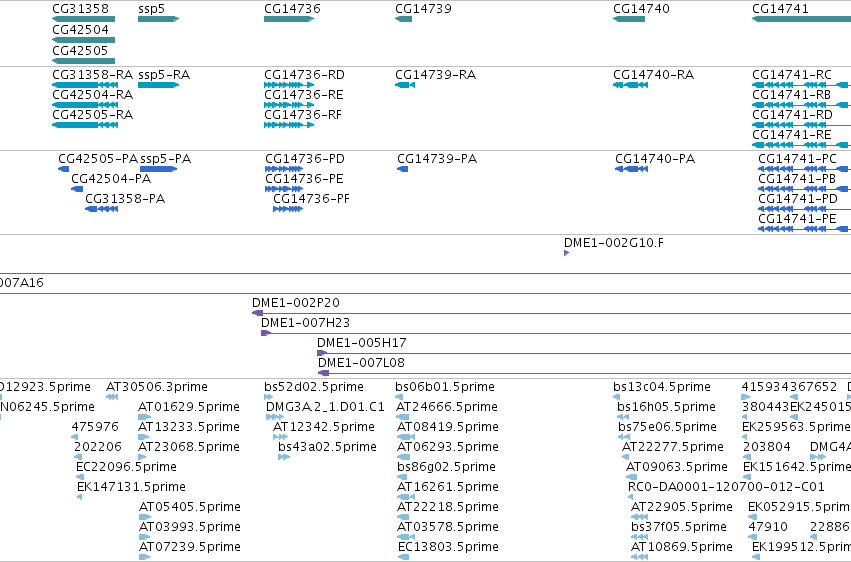Screen dimensions: 851x562
Task: Click transcript CG14741-RD label
Action: point(792,115)
